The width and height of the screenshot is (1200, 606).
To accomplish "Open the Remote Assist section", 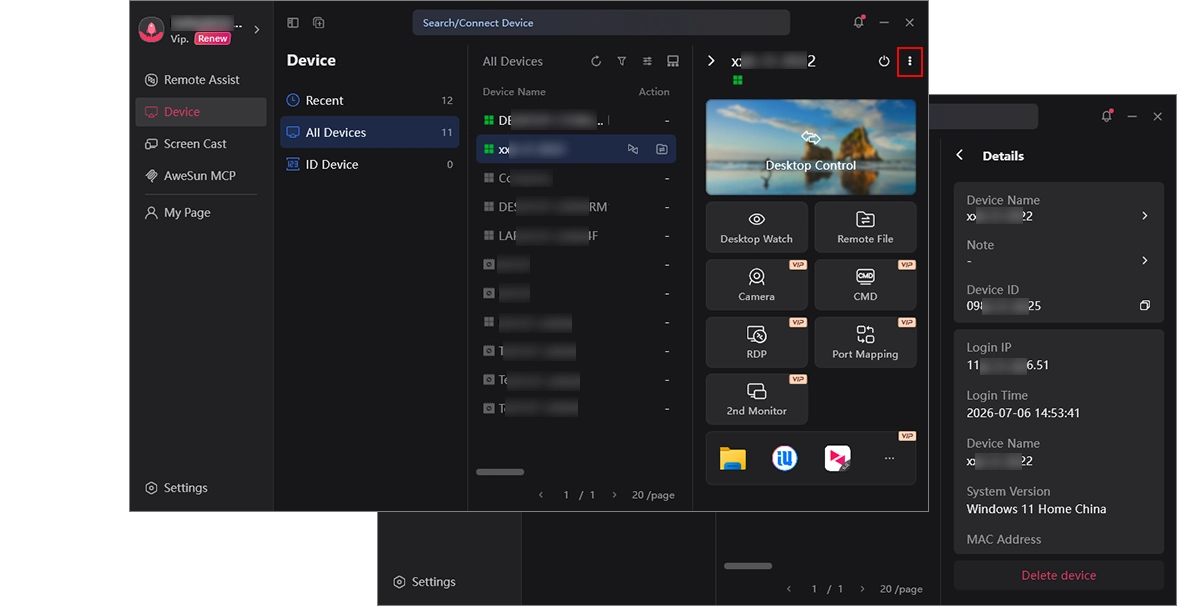I will (201, 80).
